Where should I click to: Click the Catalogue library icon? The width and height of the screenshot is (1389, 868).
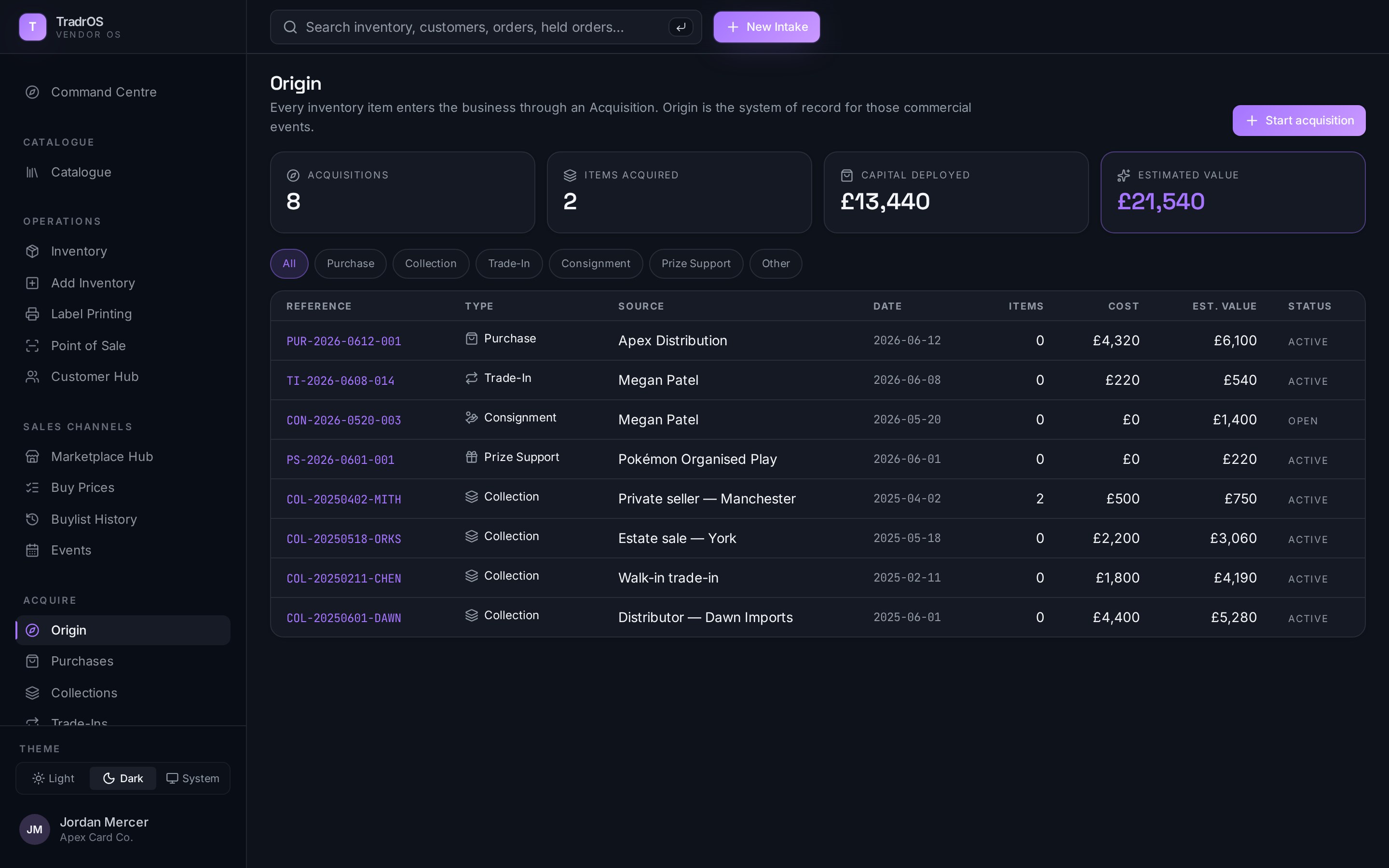(32, 172)
